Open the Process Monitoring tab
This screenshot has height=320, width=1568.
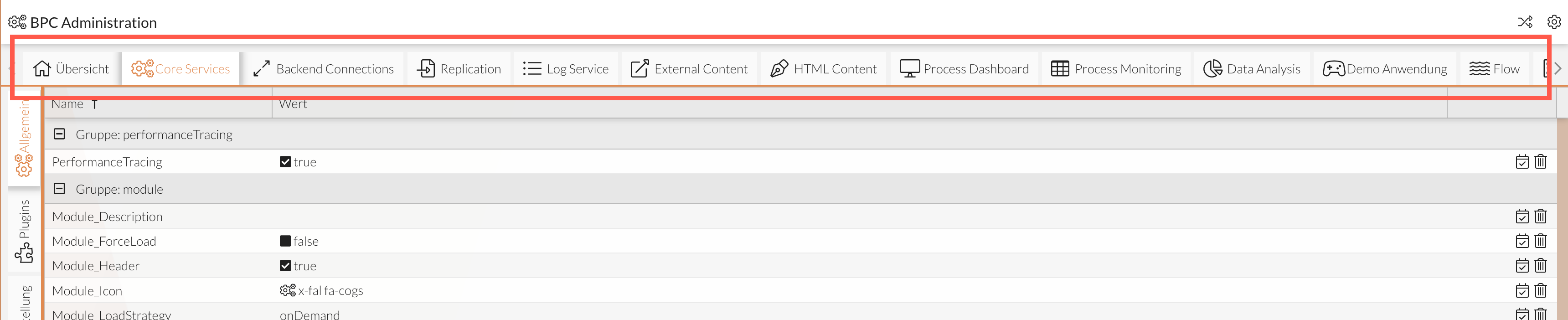pyautogui.click(x=1116, y=69)
